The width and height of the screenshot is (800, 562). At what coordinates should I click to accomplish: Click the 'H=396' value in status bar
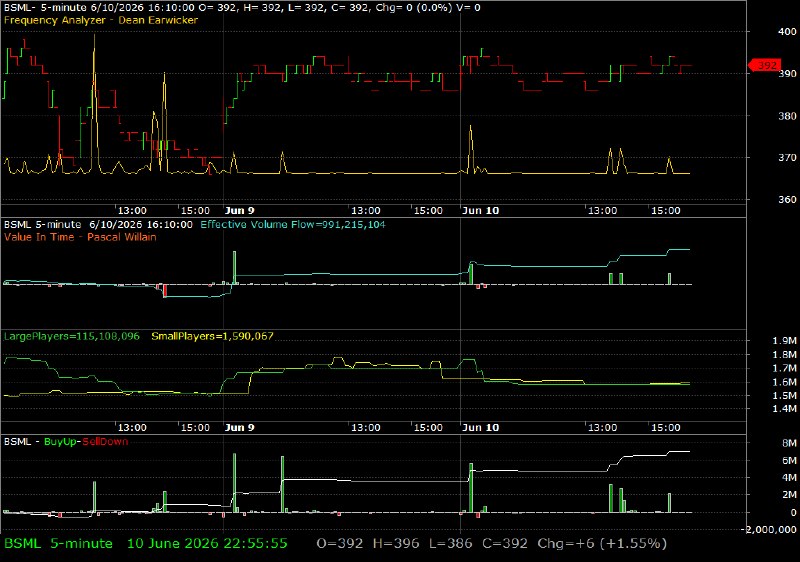(x=396, y=544)
